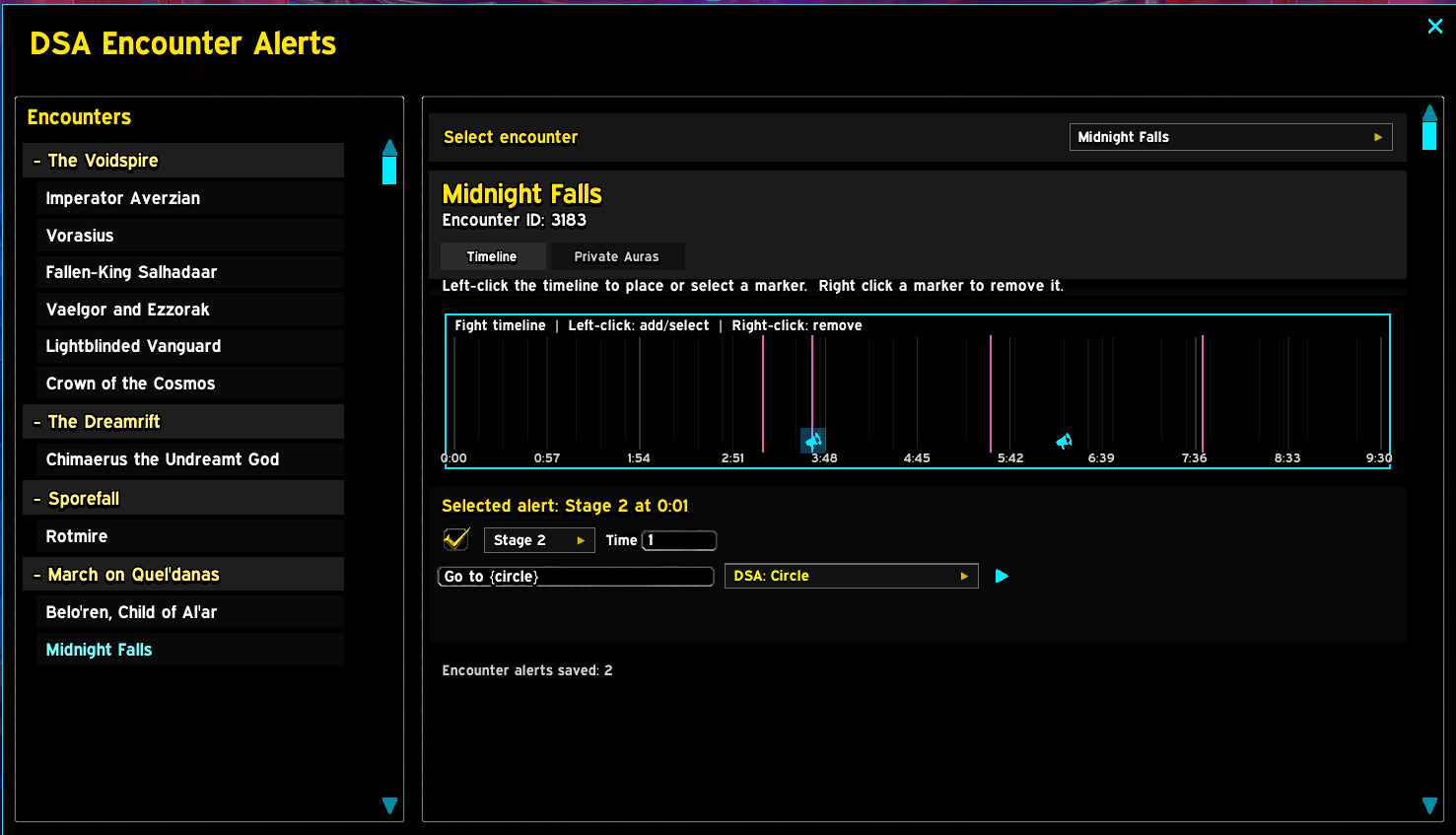Click the Go to {circle} text field
This screenshot has width=1456, height=835.
click(x=576, y=577)
